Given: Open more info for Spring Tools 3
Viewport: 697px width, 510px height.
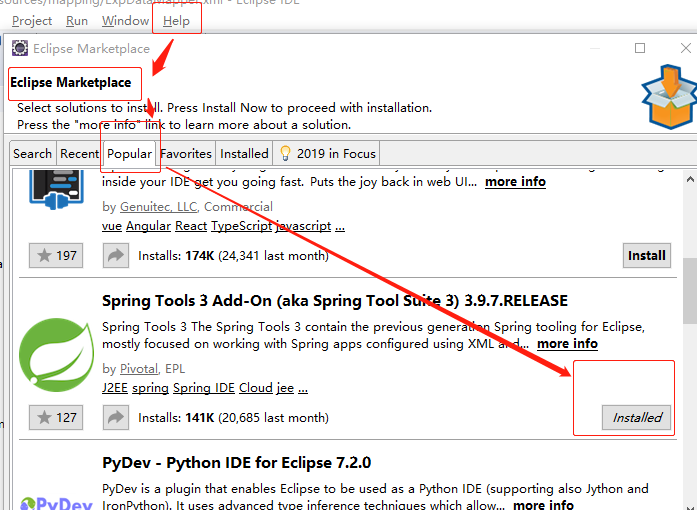Looking at the screenshot, I should click(x=567, y=344).
